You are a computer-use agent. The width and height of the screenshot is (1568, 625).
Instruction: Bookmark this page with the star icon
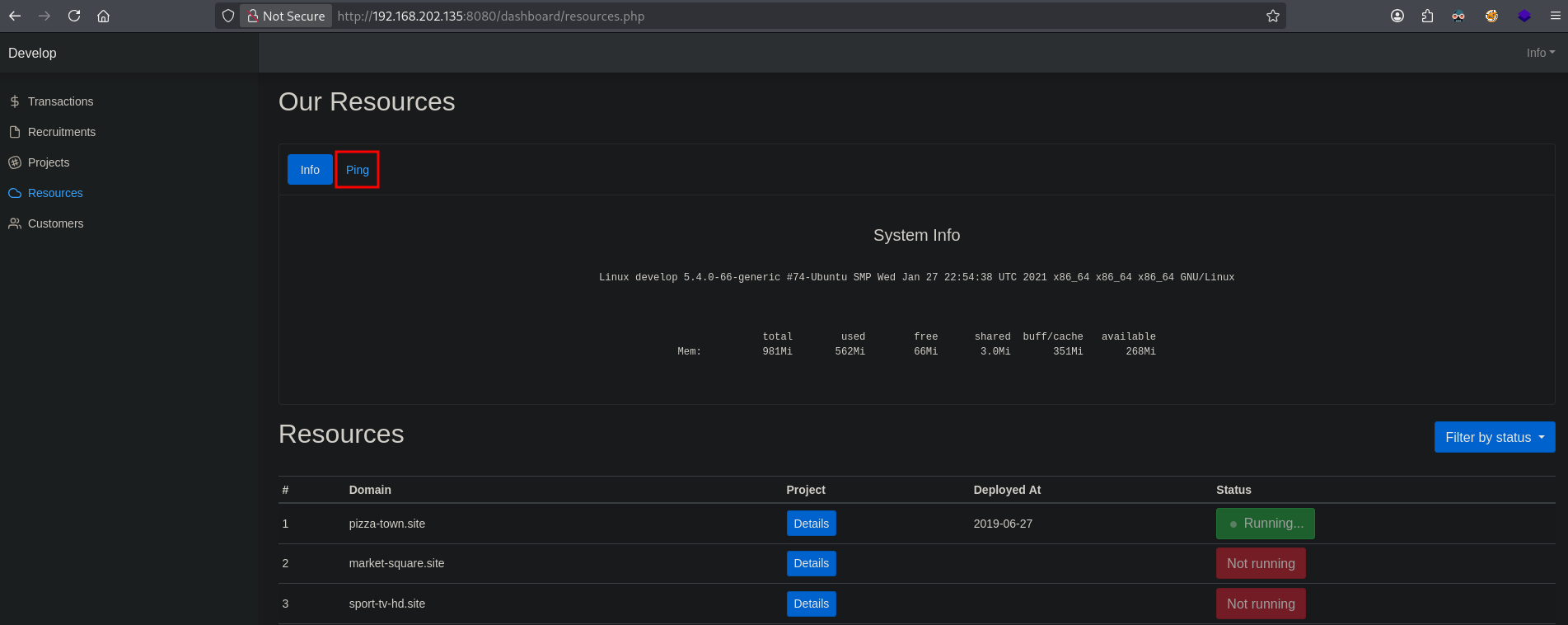point(1272,16)
